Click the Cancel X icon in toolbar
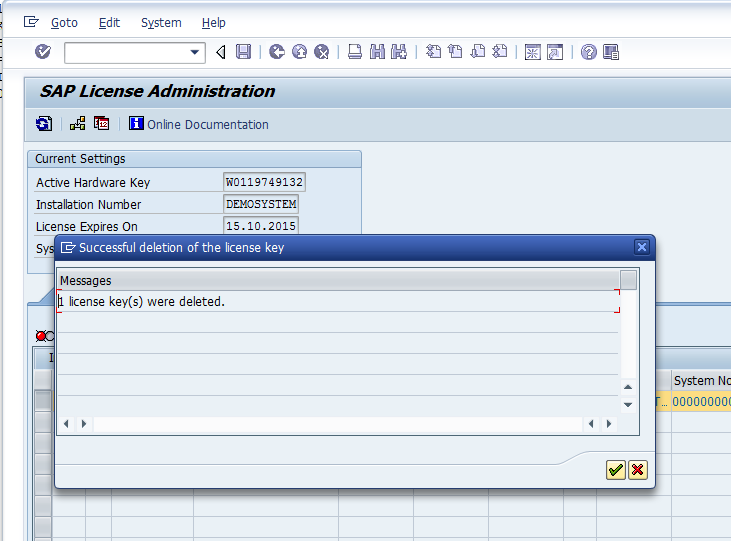Image resolution: width=731 pixels, height=541 pixels. pos(322,51)
